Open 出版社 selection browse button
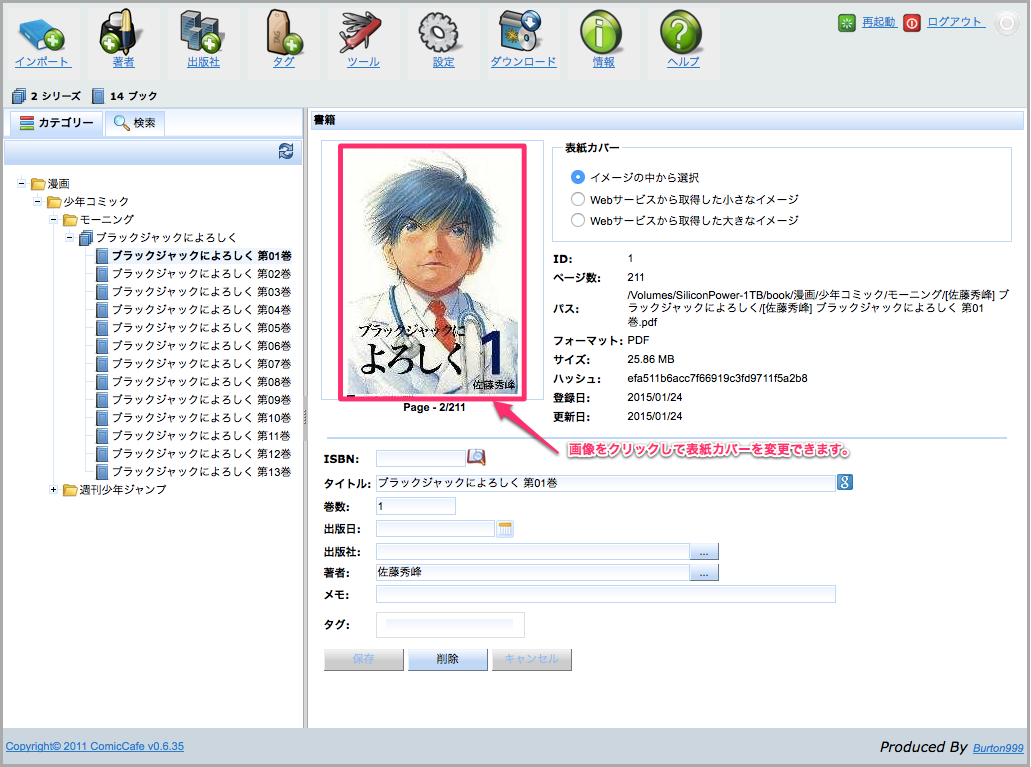This screenshot has height=767, width=1031. click(704, 551)
